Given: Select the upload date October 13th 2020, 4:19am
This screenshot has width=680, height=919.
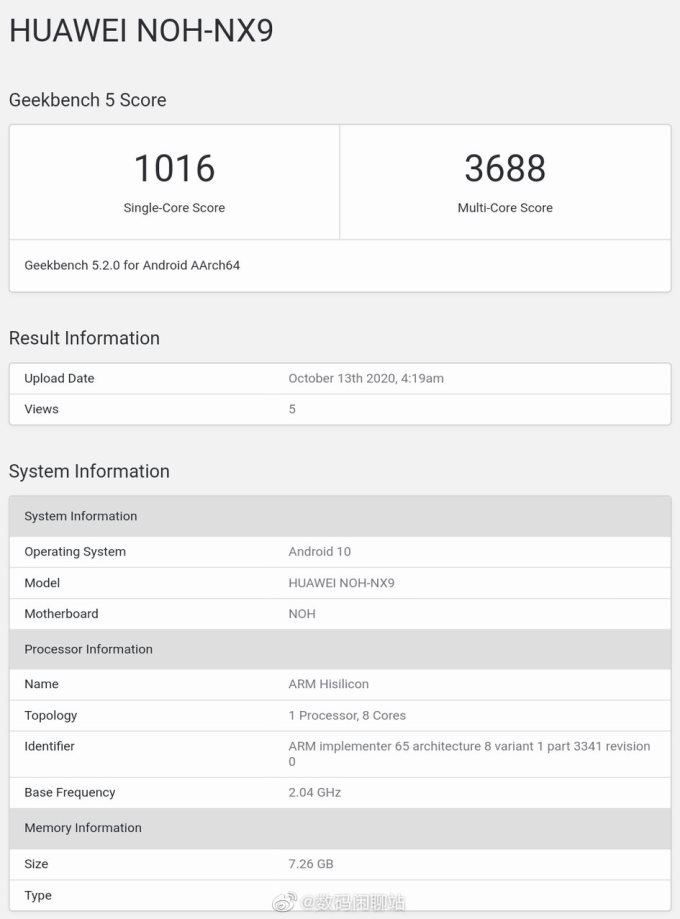Looking at the screenshot, I should pyautogui.click(x=366, y=379).
